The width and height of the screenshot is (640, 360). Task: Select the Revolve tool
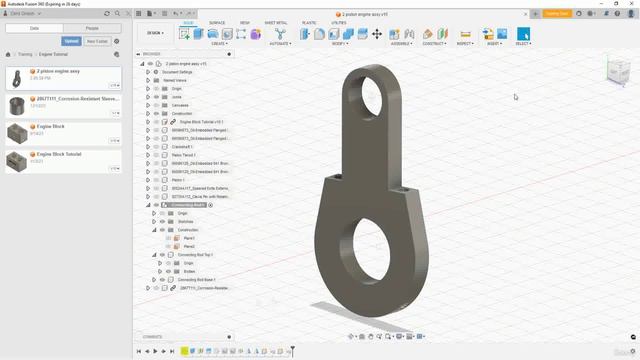click(x=213, y=34)
